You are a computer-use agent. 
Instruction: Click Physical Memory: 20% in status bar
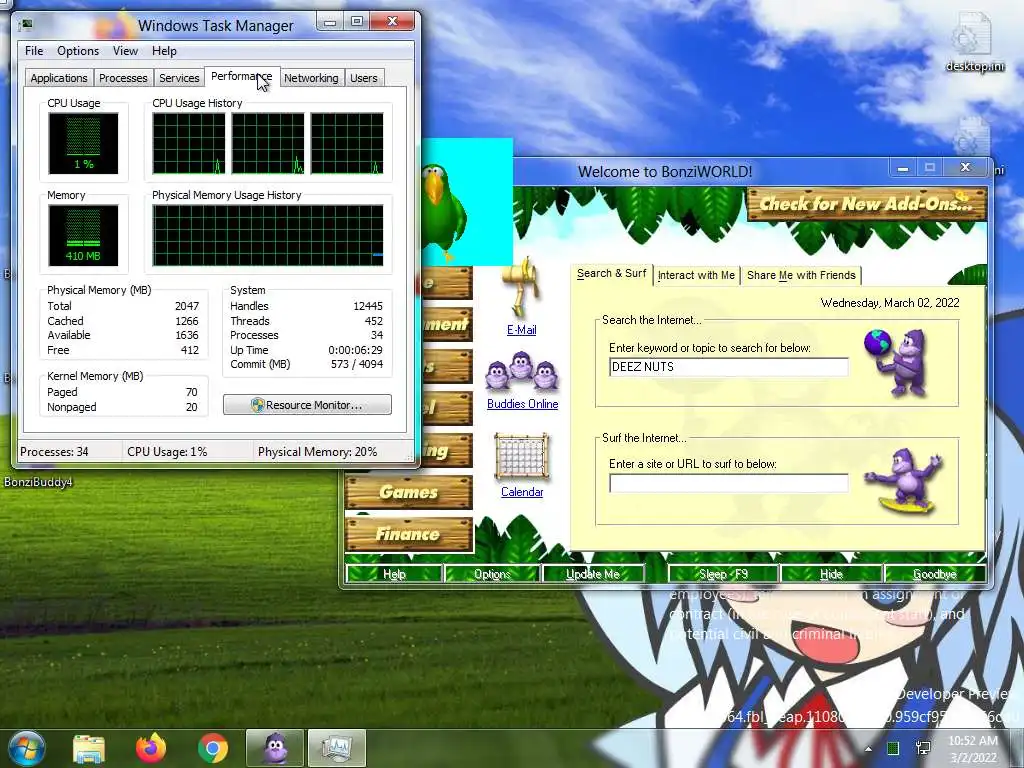tap(317, 451)
